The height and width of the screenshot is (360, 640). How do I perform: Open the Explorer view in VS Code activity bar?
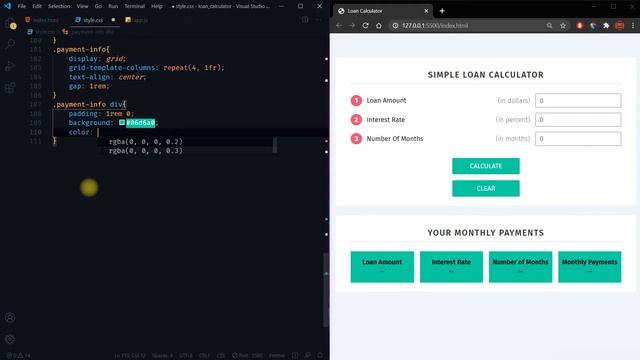coord(10,24)
